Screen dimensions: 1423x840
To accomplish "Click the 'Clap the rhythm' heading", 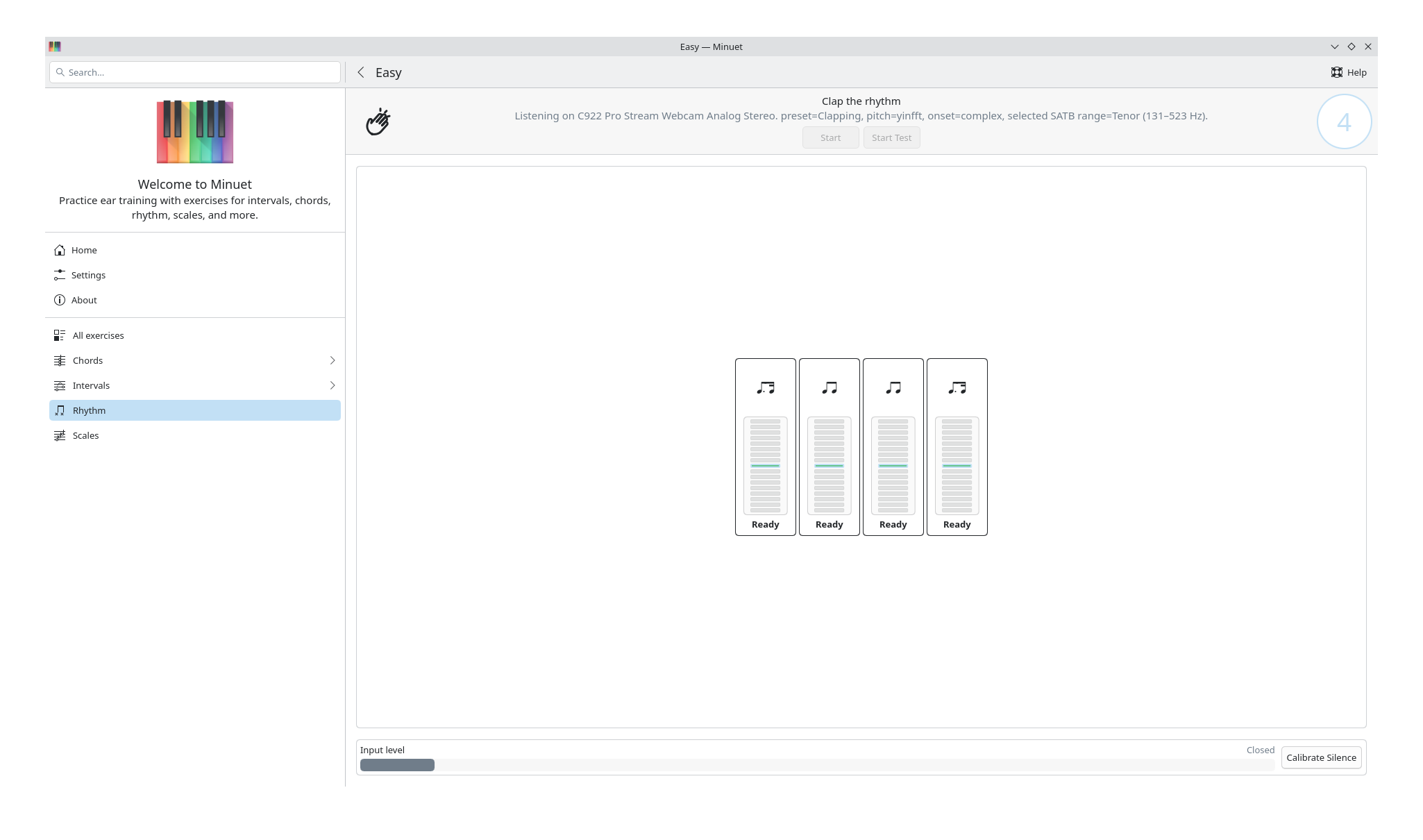I will pos(861,101).
